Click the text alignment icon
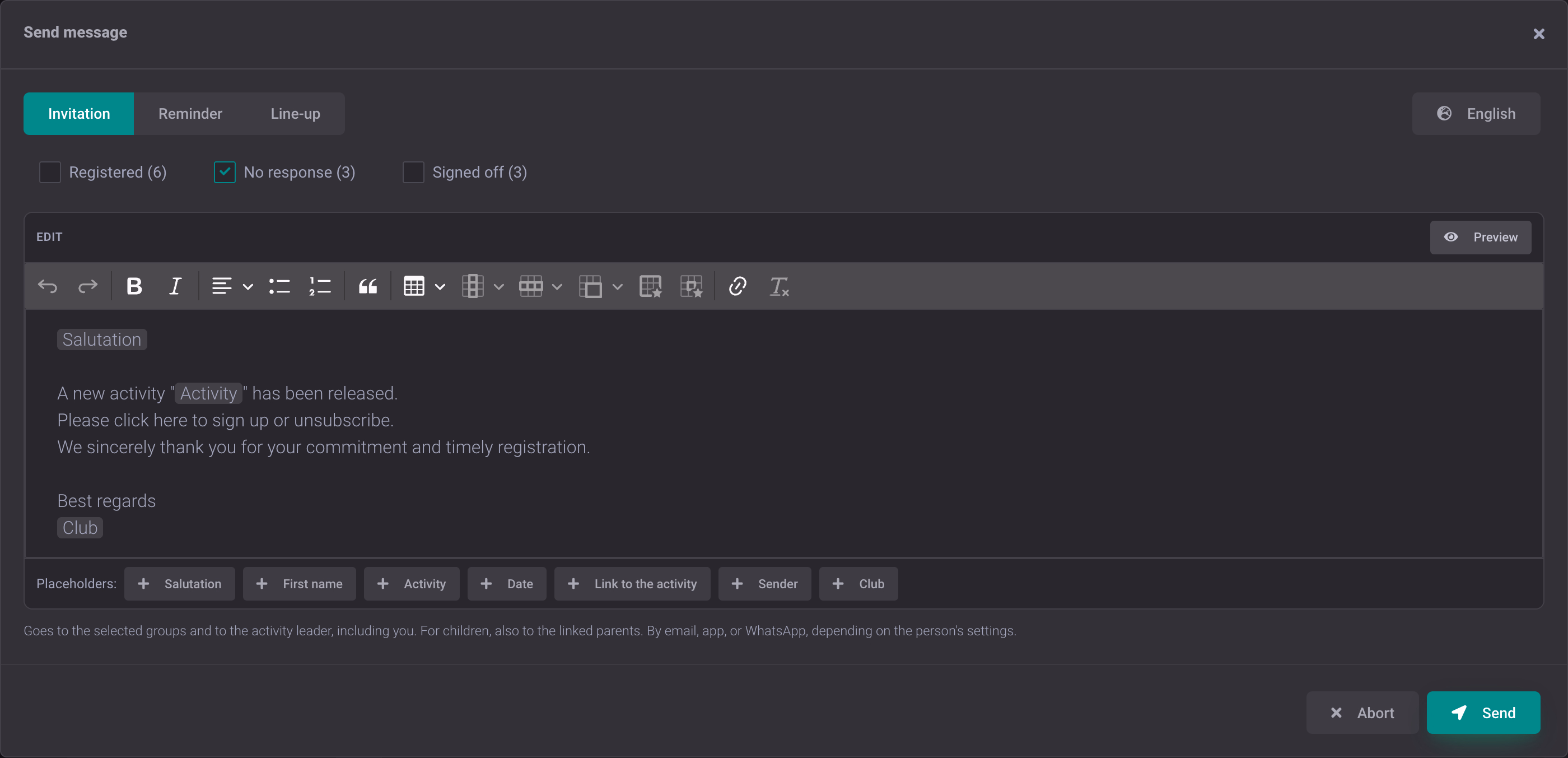Image resolution: width=1568 pixels, height=758 pixels. point(222,286)
